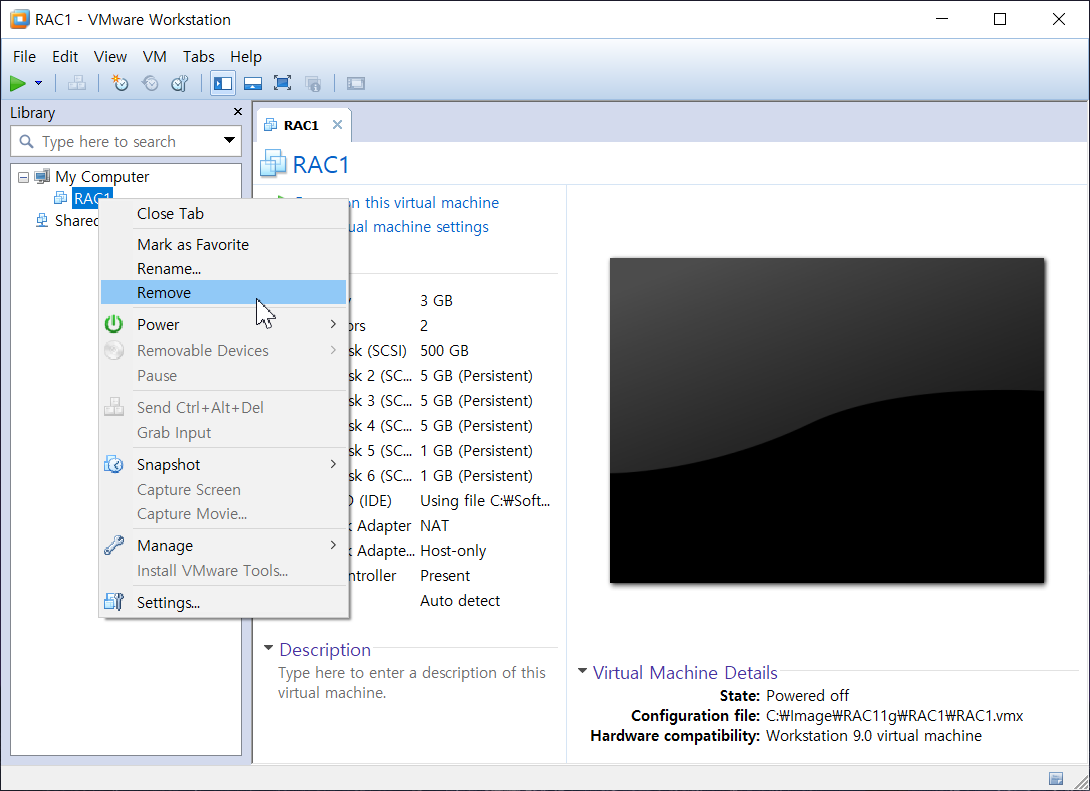
Task: Open the VM menu
Action: (x=154, y=56)
